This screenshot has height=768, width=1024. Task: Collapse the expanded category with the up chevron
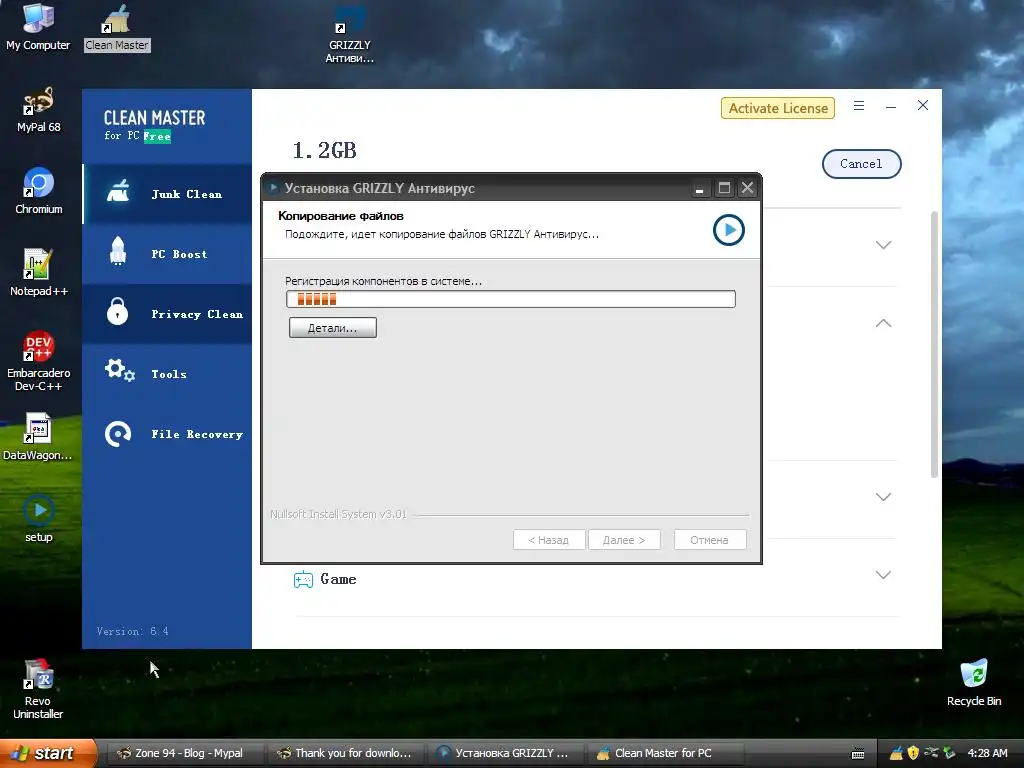tap(883, 323)
